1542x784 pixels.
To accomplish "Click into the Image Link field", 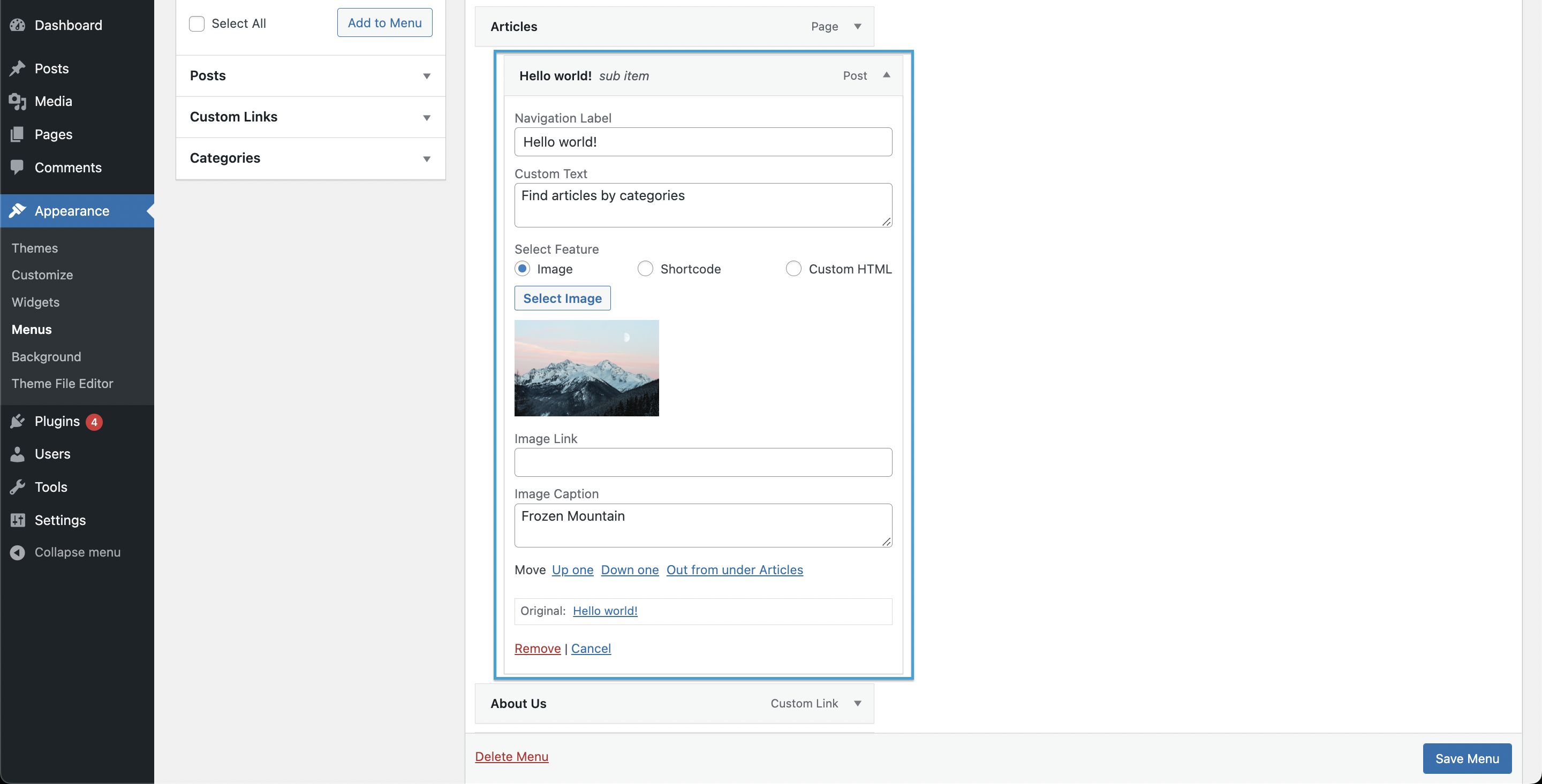I will [703, 462].
